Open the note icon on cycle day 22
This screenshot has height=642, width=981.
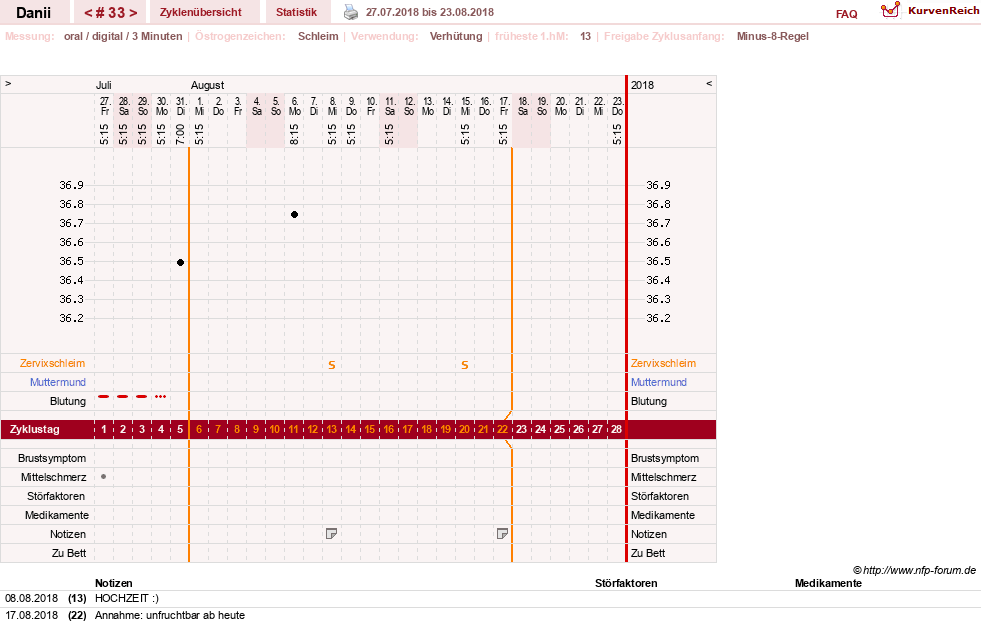coord(502,534)
